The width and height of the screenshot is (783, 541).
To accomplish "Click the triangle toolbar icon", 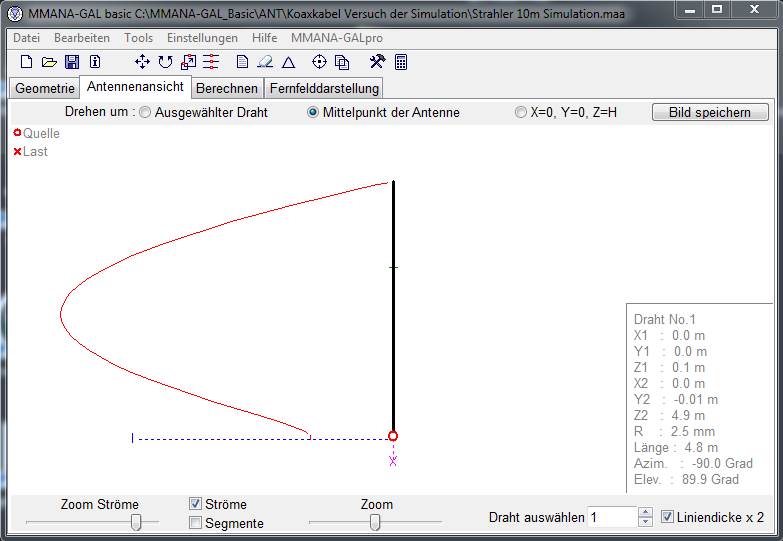I will point(288,62).
